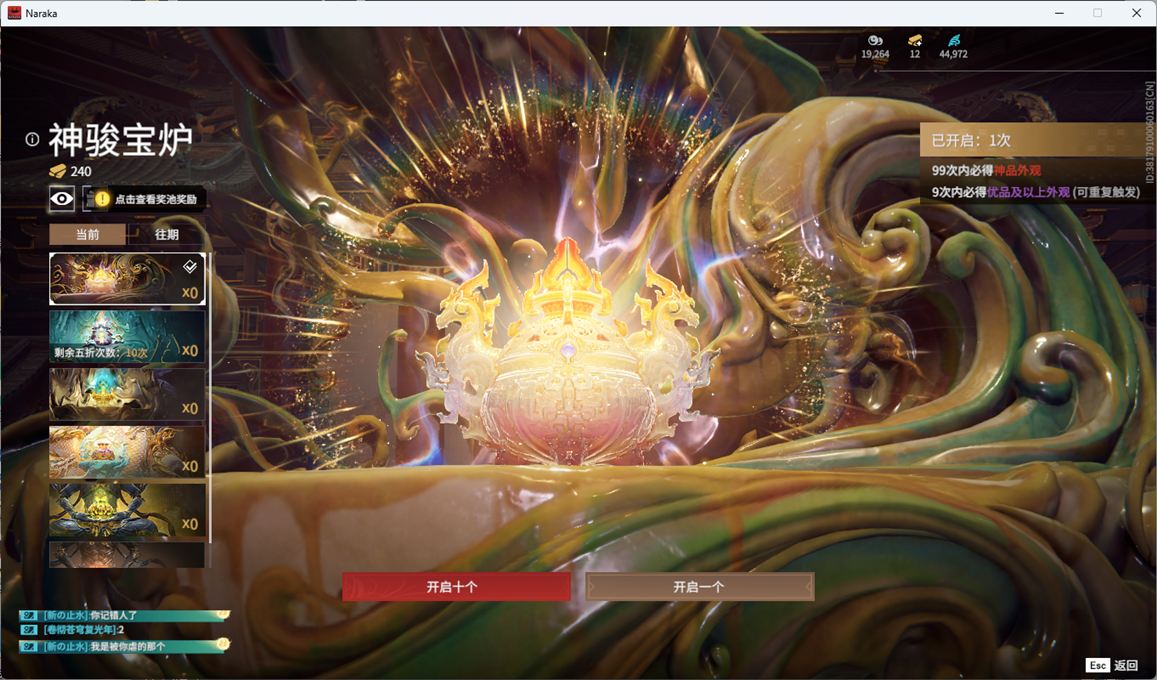Click channel icon beside 我是被你虐的那个 message
This screenshot has height=680, width=1157.
[x=29, y=646]
